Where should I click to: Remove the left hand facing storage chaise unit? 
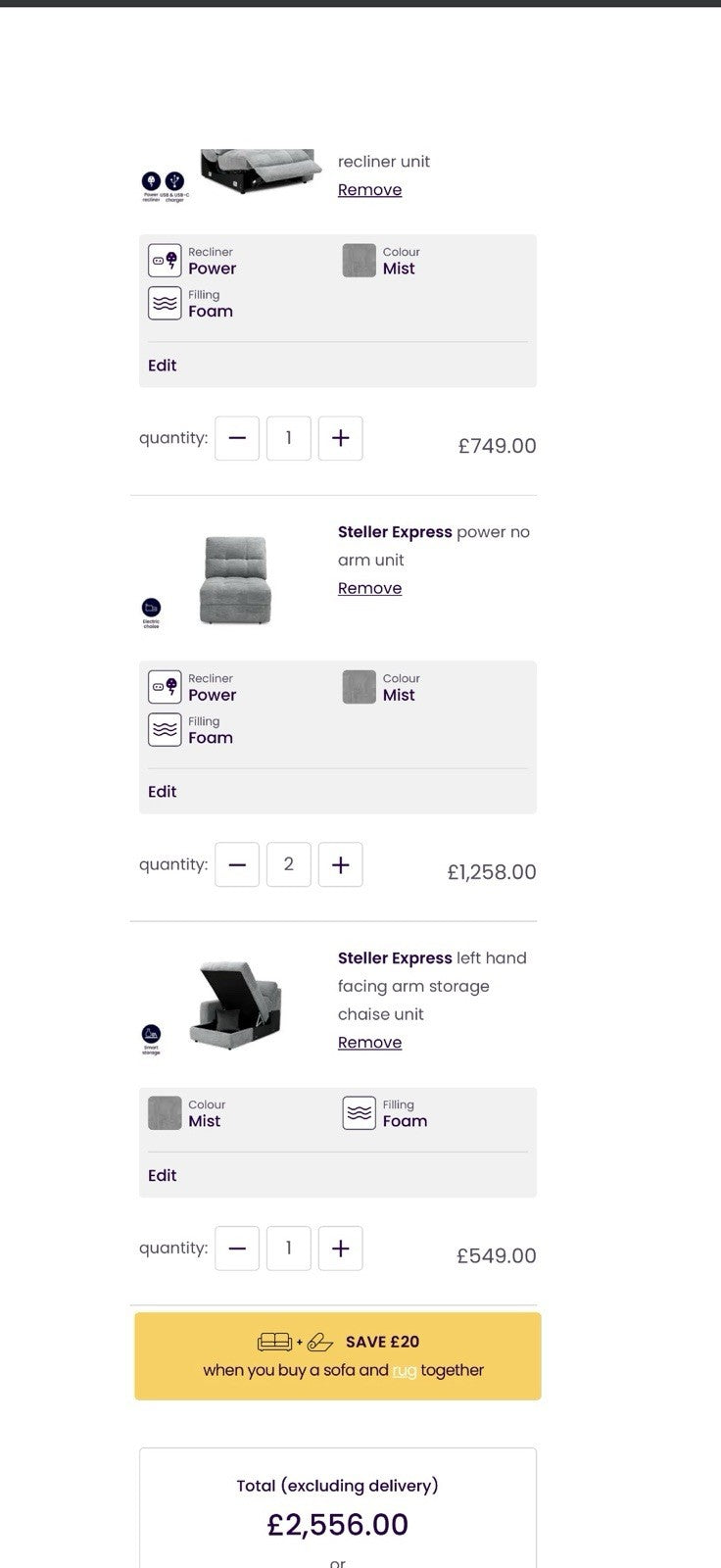click(369, 1043)
